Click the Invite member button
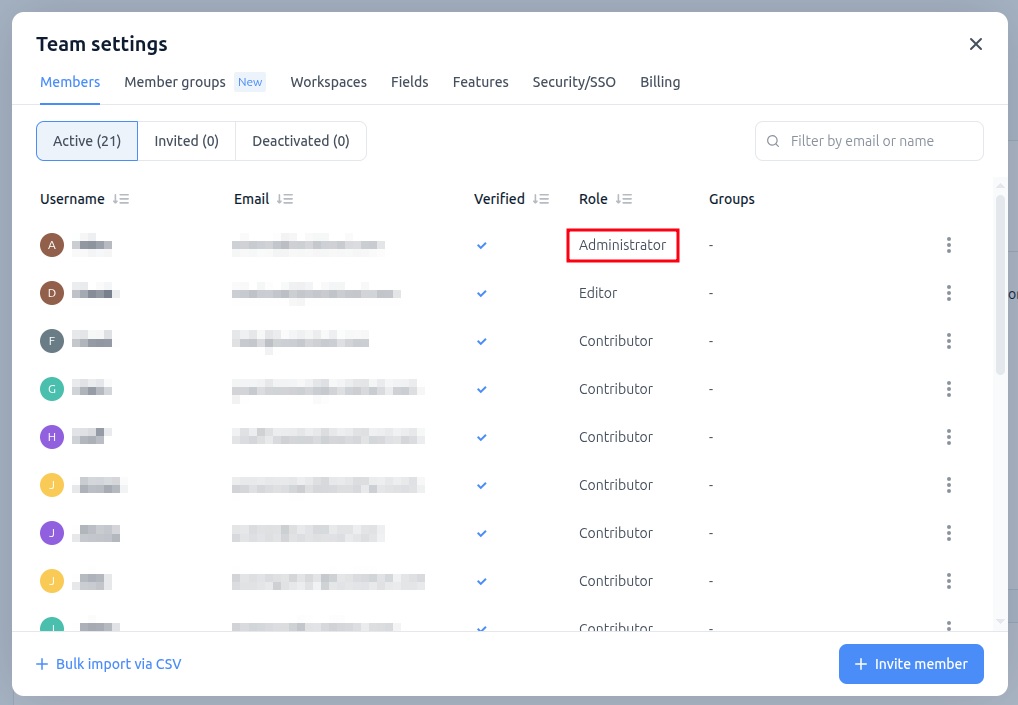The height and width of the screenshot is (705, 1018). tap(911, 663)
